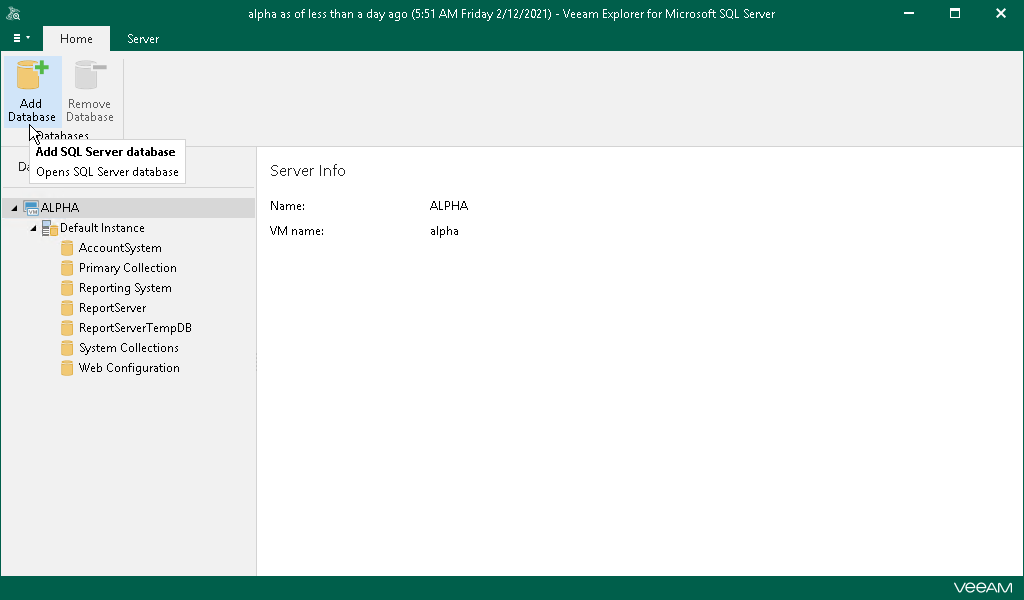The width and height of the screenshot is (1024, 600).
Task: Collapse the Default Instance node
Action: [x=33, y=228]
